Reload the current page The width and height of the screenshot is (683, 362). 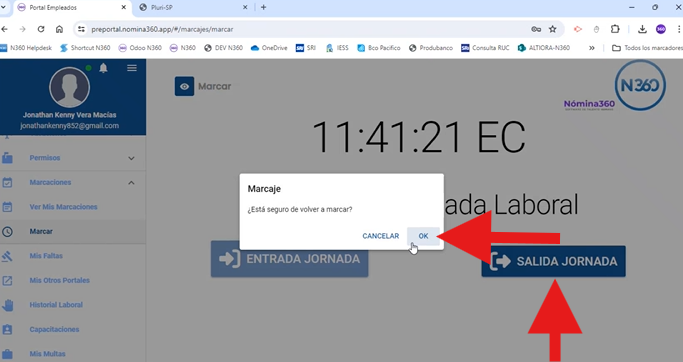point(41,29)
